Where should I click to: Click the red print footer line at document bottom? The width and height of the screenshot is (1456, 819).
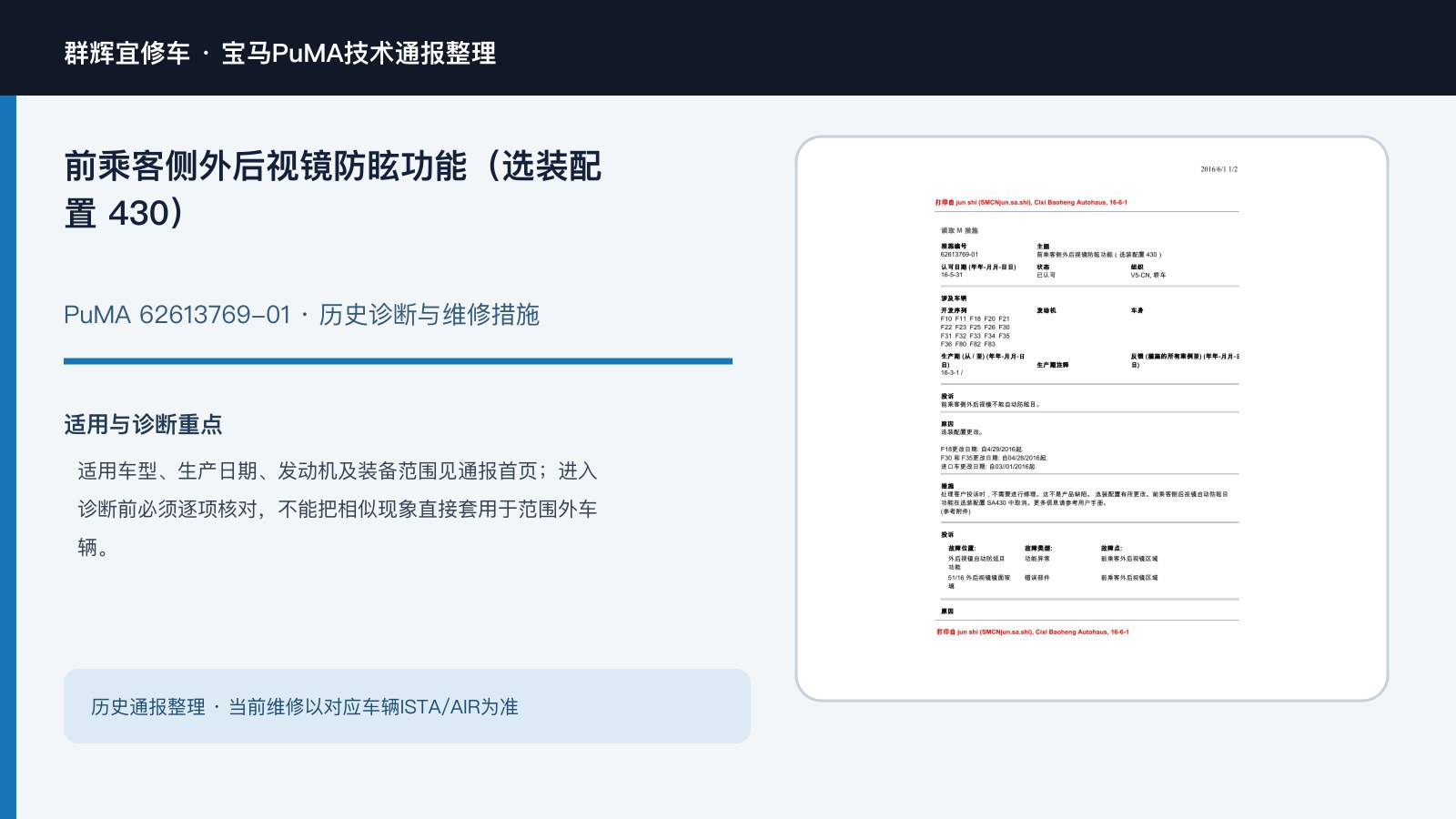tap(1033, 632)
